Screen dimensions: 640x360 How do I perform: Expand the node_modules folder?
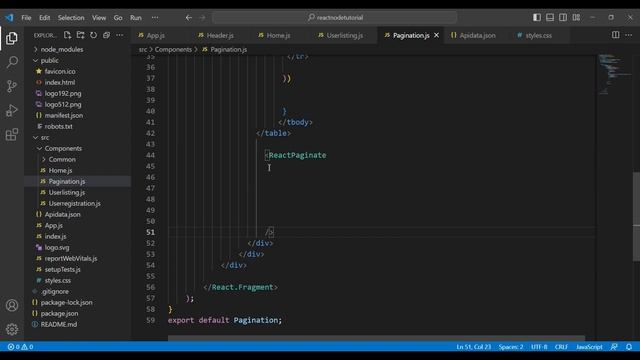point(62,49)
